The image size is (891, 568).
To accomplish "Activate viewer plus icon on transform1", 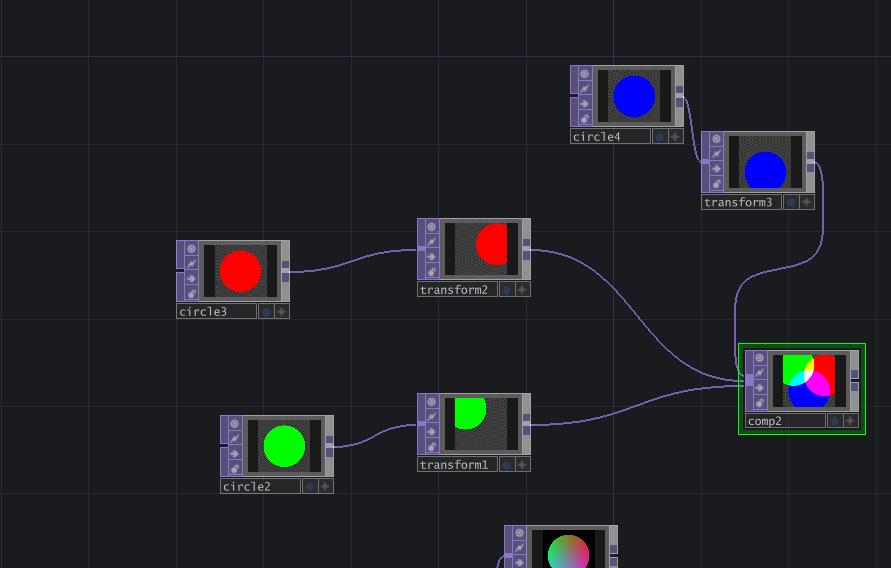I will coord(522,465).
